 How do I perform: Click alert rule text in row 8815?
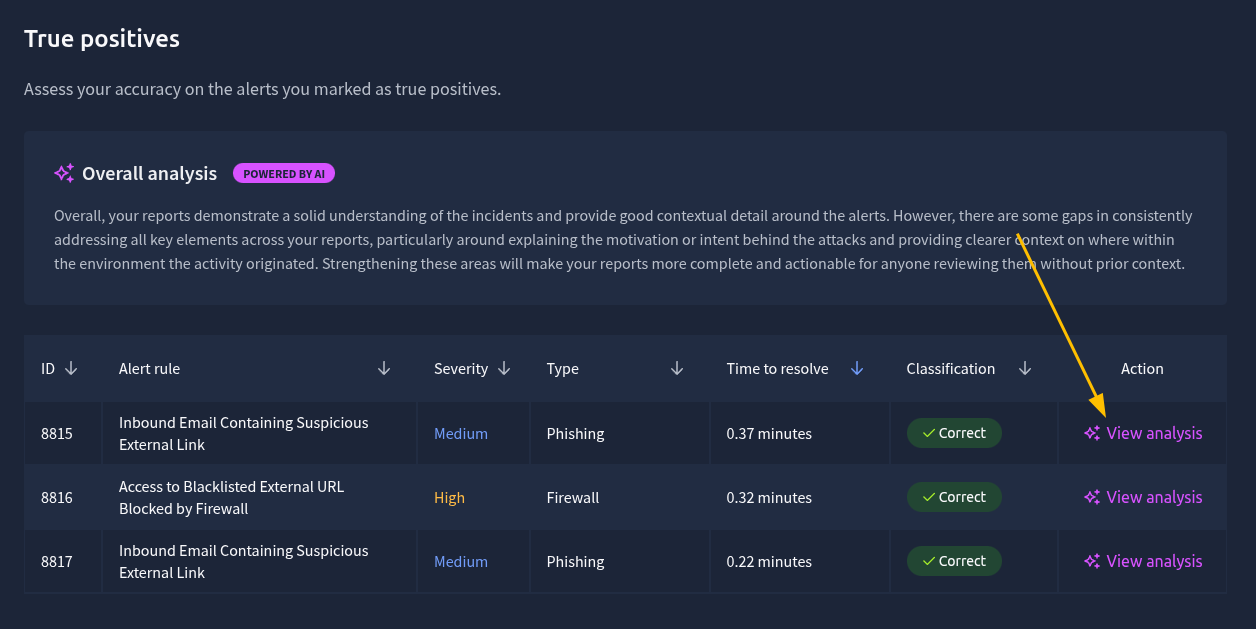coord(244,434)
